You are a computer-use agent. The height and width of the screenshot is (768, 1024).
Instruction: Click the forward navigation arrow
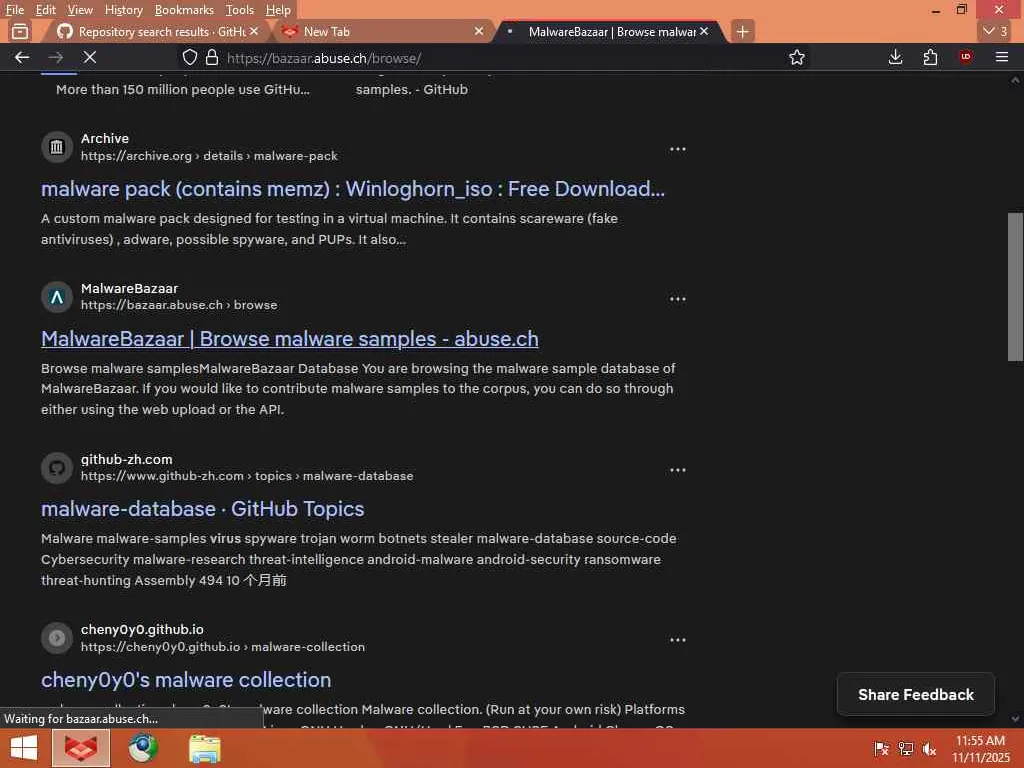(x=56, y=57)
